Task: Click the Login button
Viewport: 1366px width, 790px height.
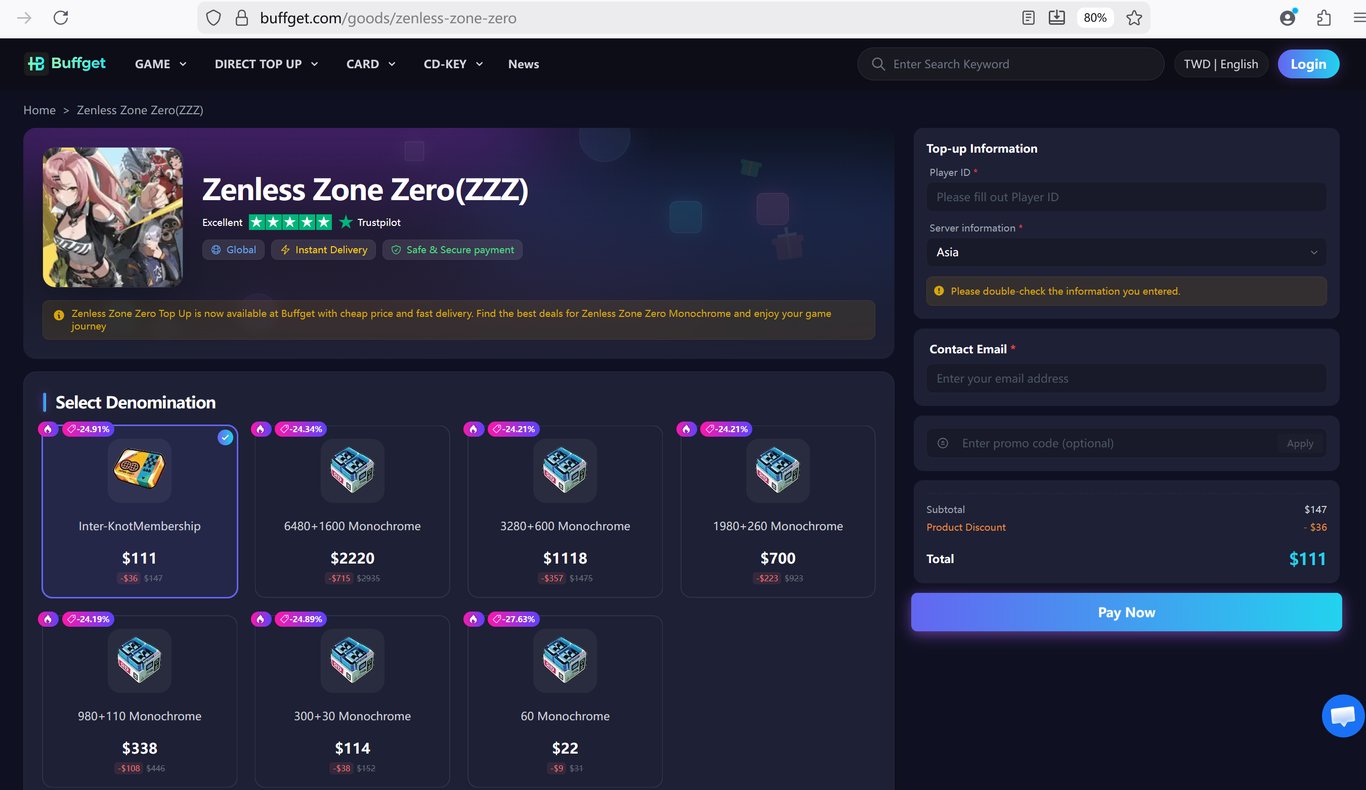Action: tap(1308, 64)
